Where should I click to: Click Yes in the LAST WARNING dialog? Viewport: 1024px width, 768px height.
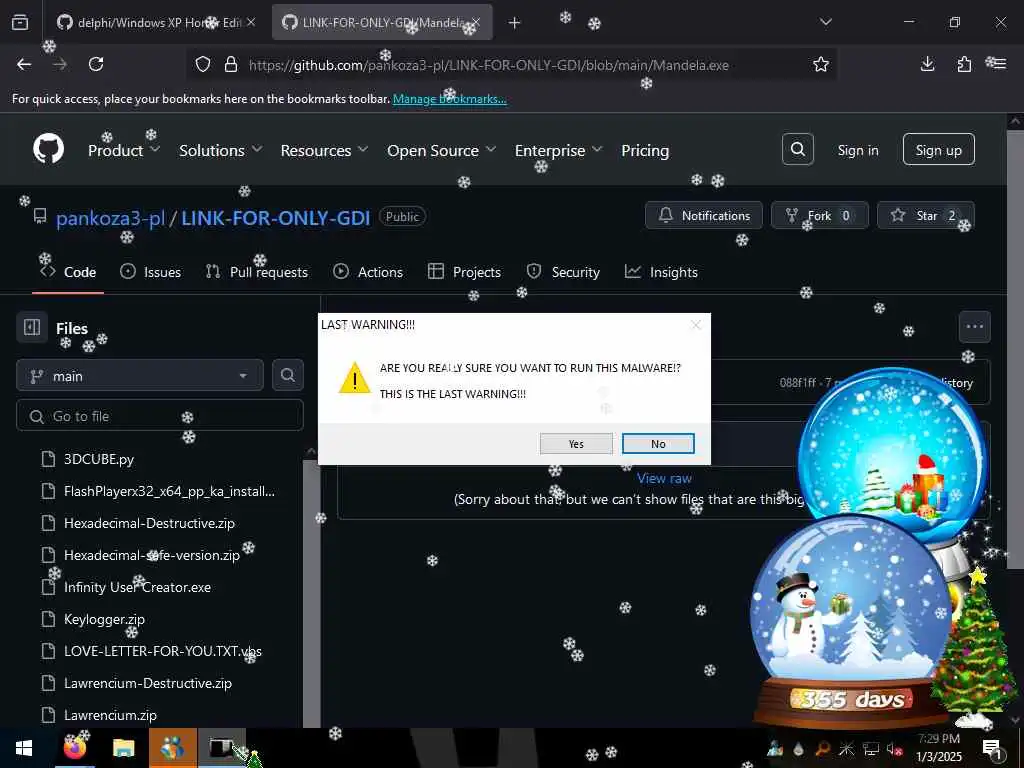(x=576, y=444)
